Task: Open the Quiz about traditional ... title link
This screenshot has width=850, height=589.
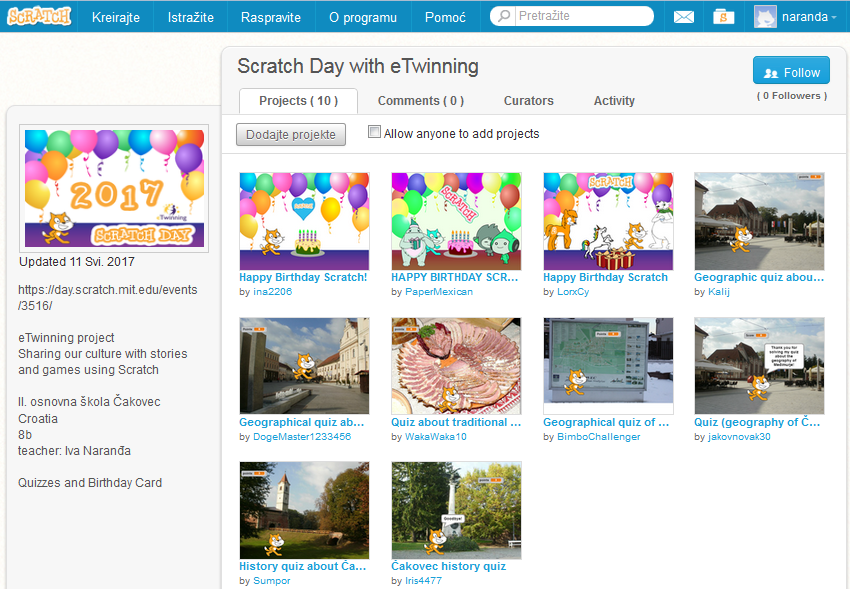Action: click(456, 422)
